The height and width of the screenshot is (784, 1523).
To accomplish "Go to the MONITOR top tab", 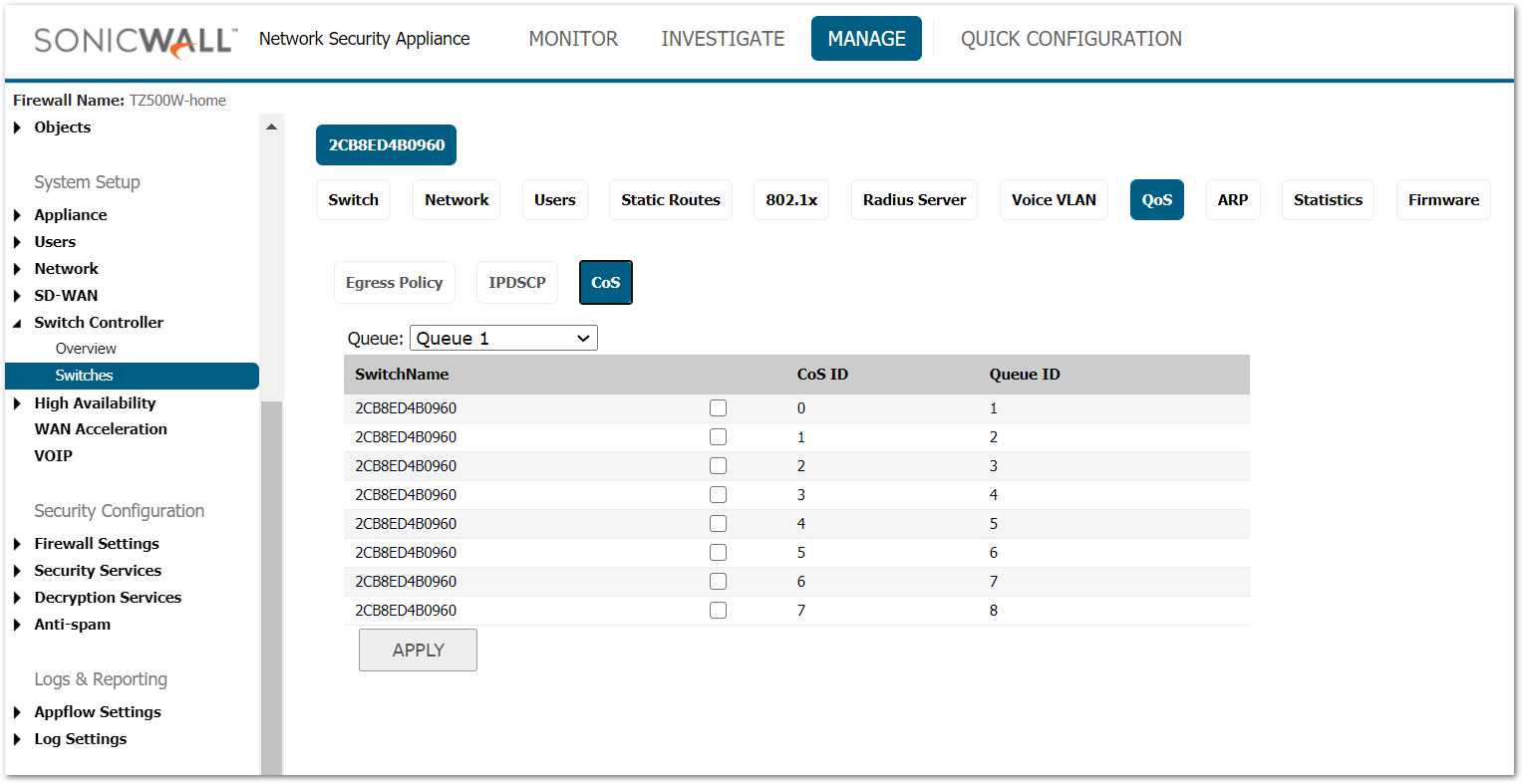I will click(x=573, y=39).
